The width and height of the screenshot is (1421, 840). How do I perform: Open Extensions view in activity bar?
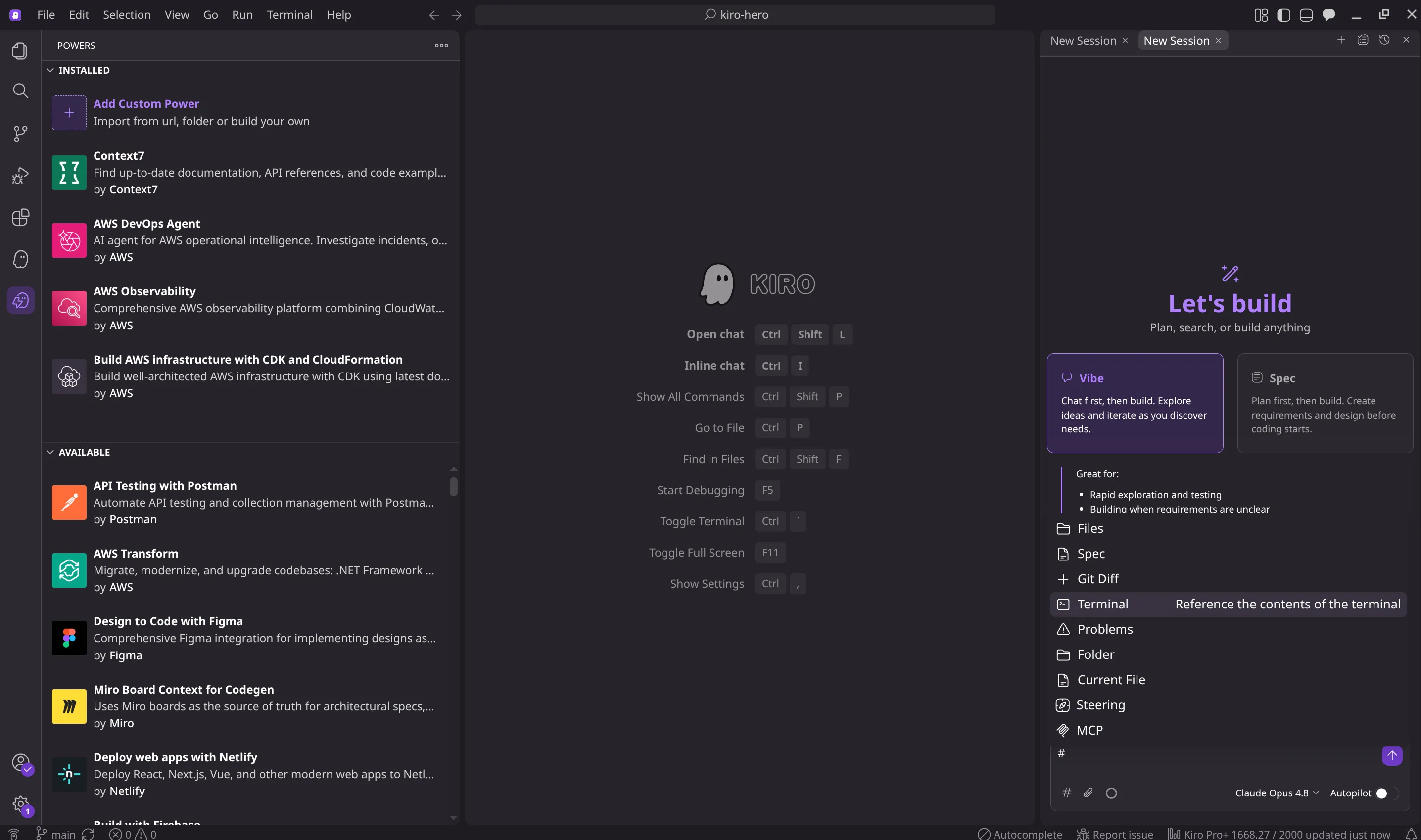click(20, 217)
